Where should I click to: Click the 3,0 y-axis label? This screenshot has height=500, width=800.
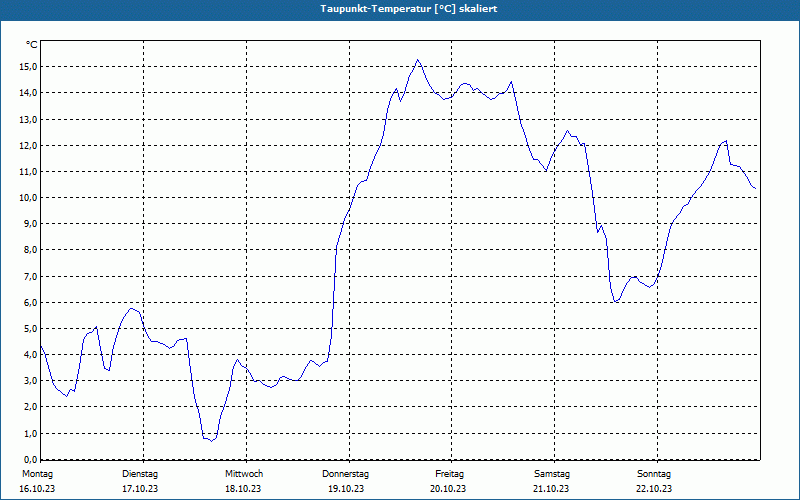[x=30, y=381]
